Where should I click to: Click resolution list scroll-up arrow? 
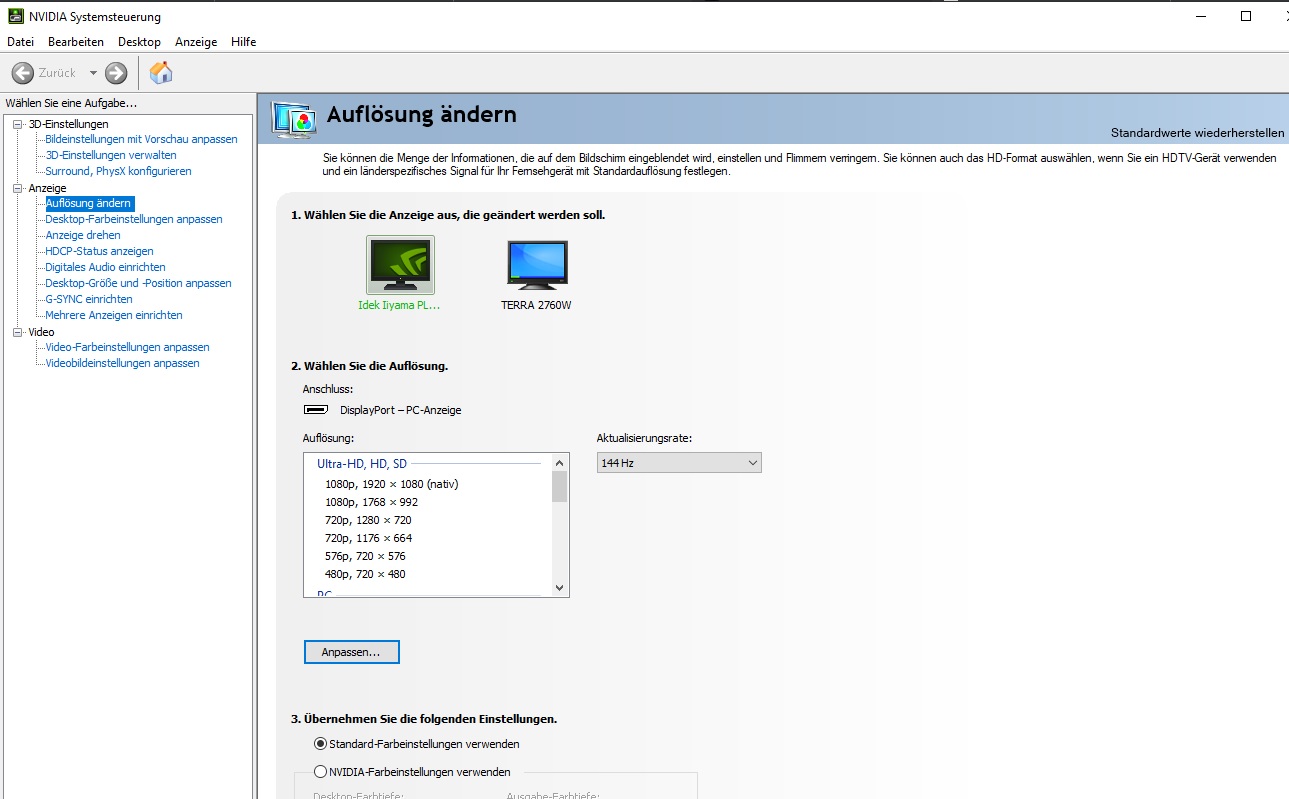click(559, 462)
